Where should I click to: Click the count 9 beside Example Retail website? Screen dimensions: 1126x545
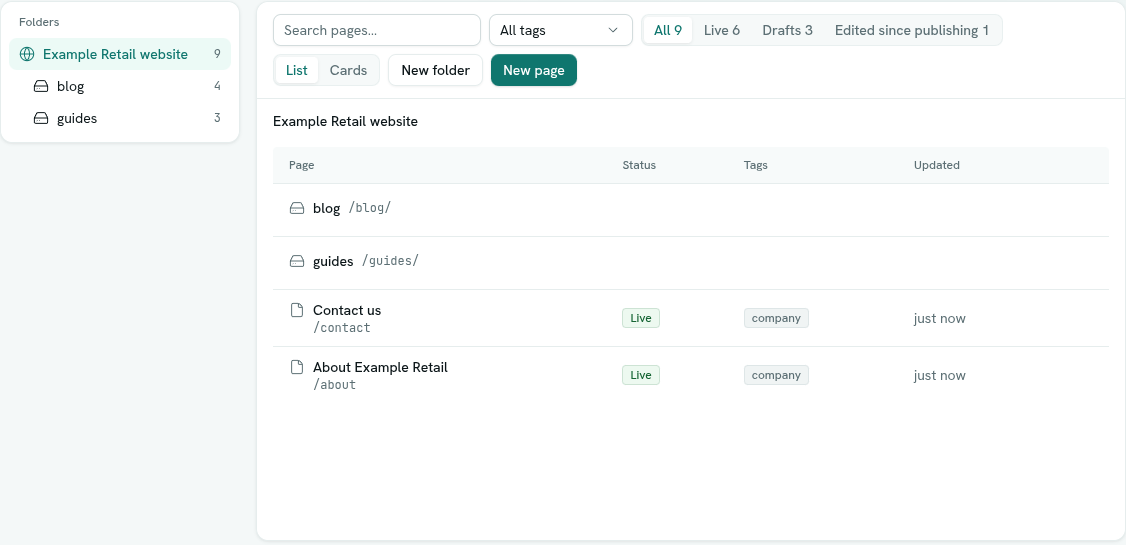point(217,54)
